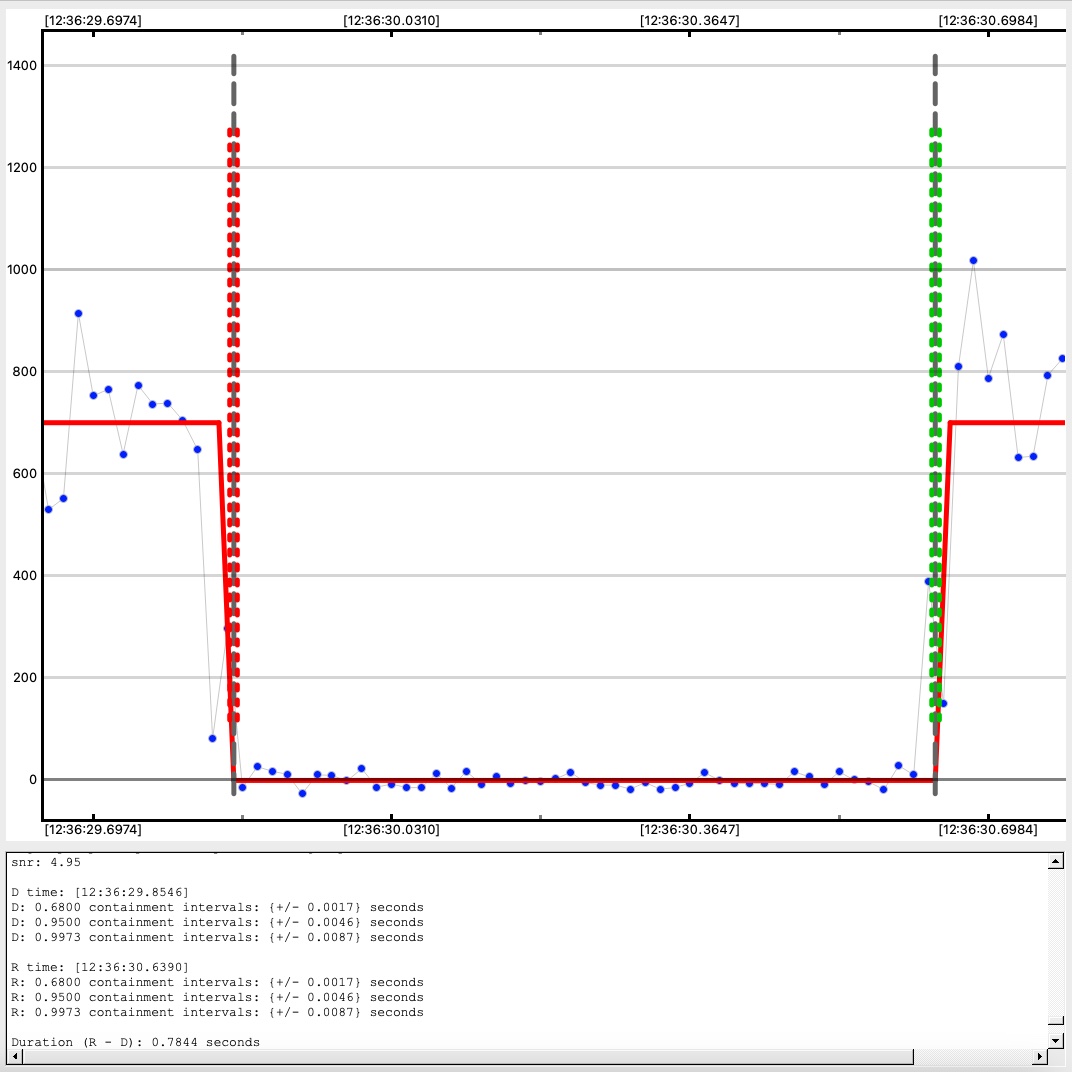
Task: Click the 'Duration (R - D): 0.7844 seconds' line
Action: point(135,1042)
